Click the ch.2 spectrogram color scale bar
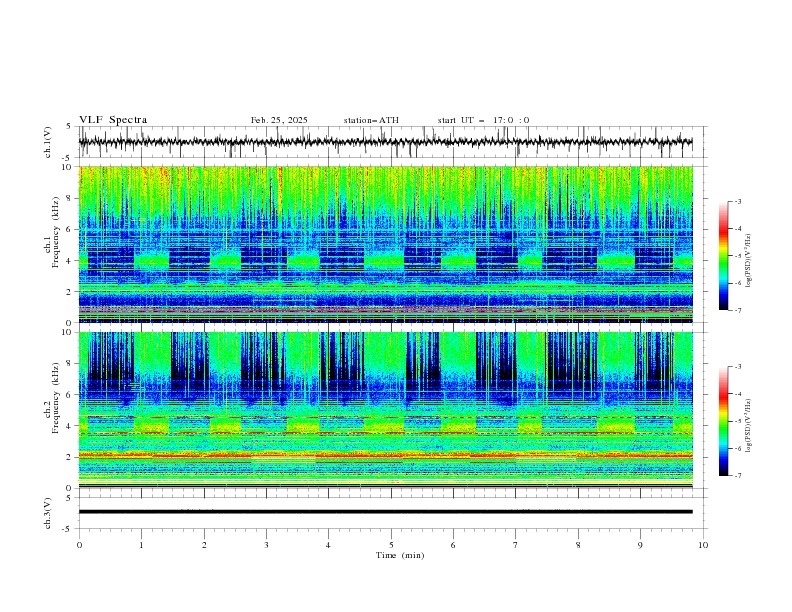792x612 pixels. pyautogui.click(x=723, y=421)
